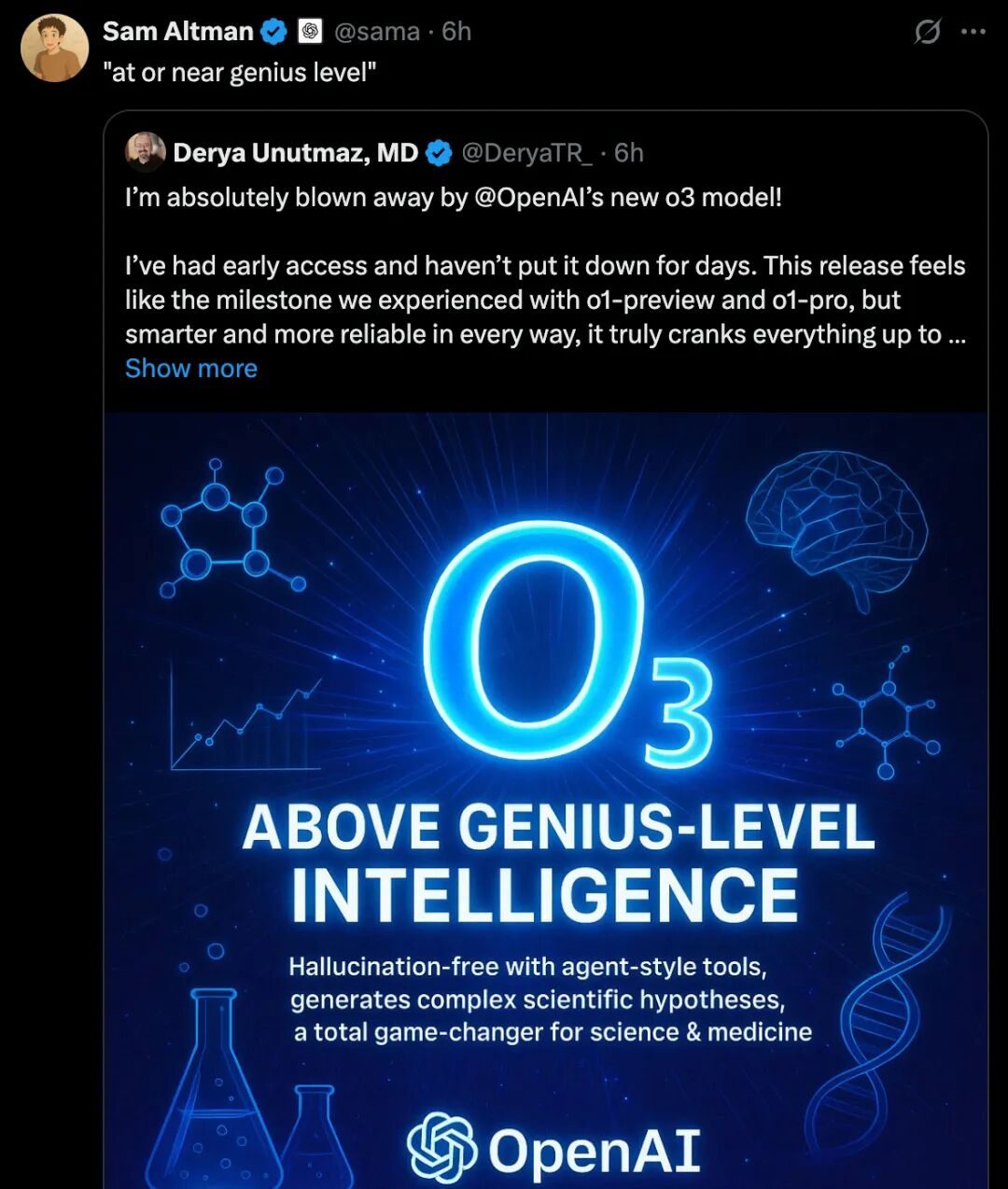Image resolution: width=1008 pixels, height=1189 pixels.
Task: Click Derya Unutmaz's verified checkmark badge
Action: pyautogui.click(x=439, y=153)
